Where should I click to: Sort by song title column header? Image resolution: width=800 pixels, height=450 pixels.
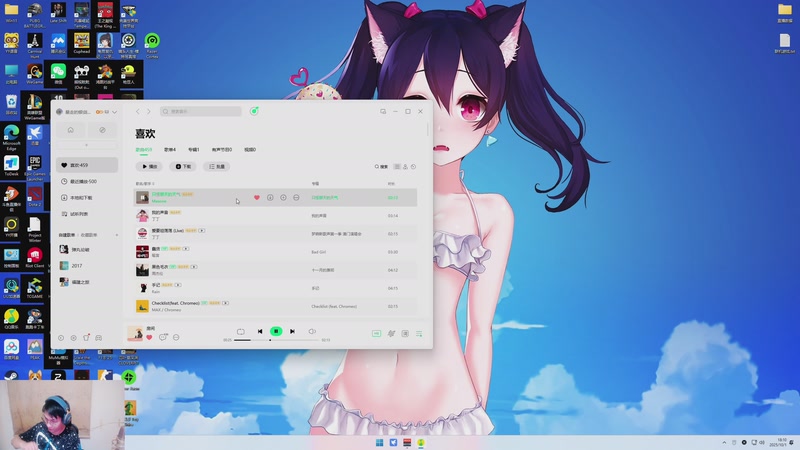[x=144, y=184]
